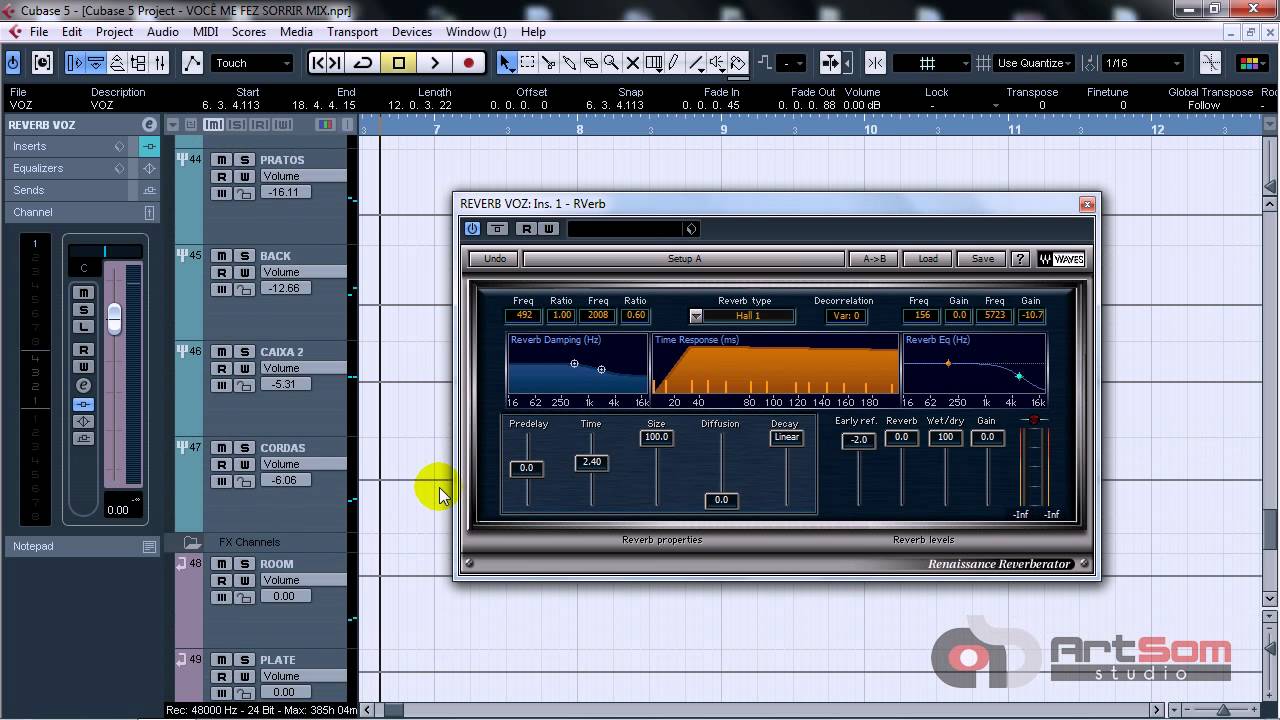Click Go to Previous Marker button

pos(318,63)
